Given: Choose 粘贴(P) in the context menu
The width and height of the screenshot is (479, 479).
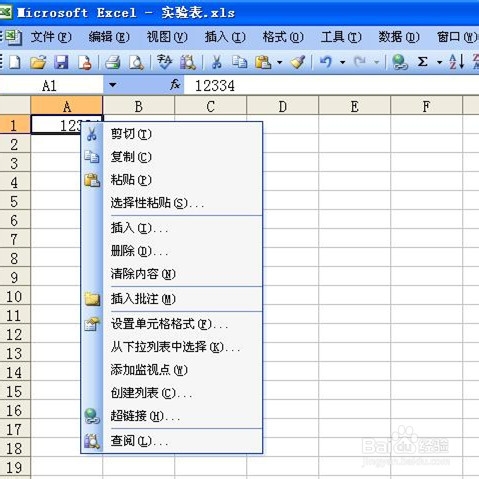Looking at the screenshot, I should pos(171,180).
